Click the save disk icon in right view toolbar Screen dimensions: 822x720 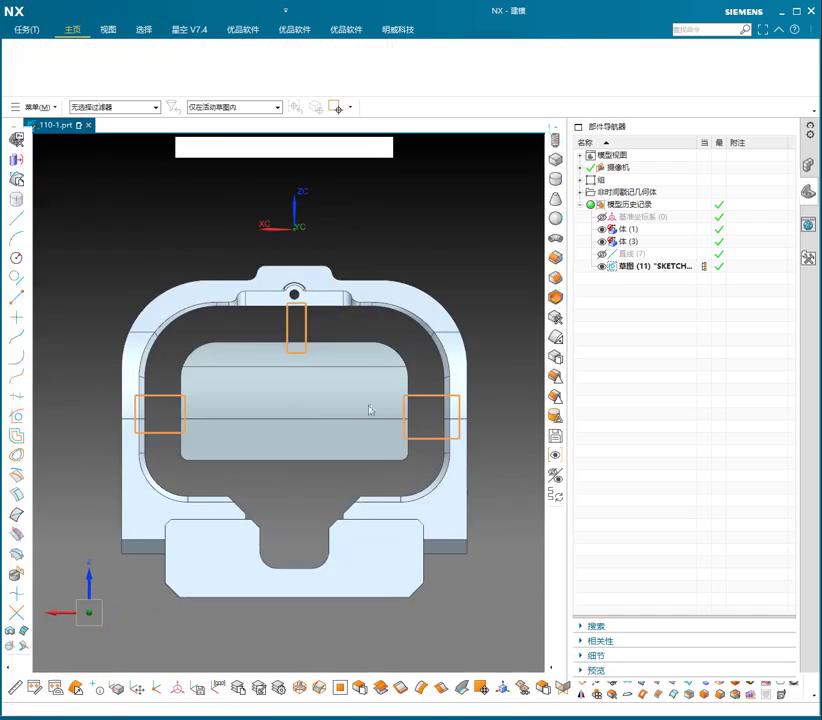pos(556,436)
